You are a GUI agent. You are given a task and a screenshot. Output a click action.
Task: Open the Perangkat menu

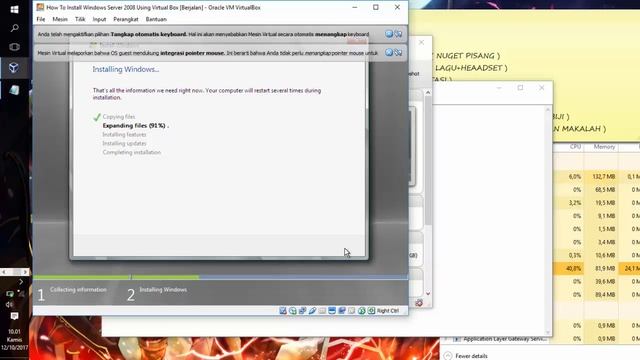tap(126, 19)
